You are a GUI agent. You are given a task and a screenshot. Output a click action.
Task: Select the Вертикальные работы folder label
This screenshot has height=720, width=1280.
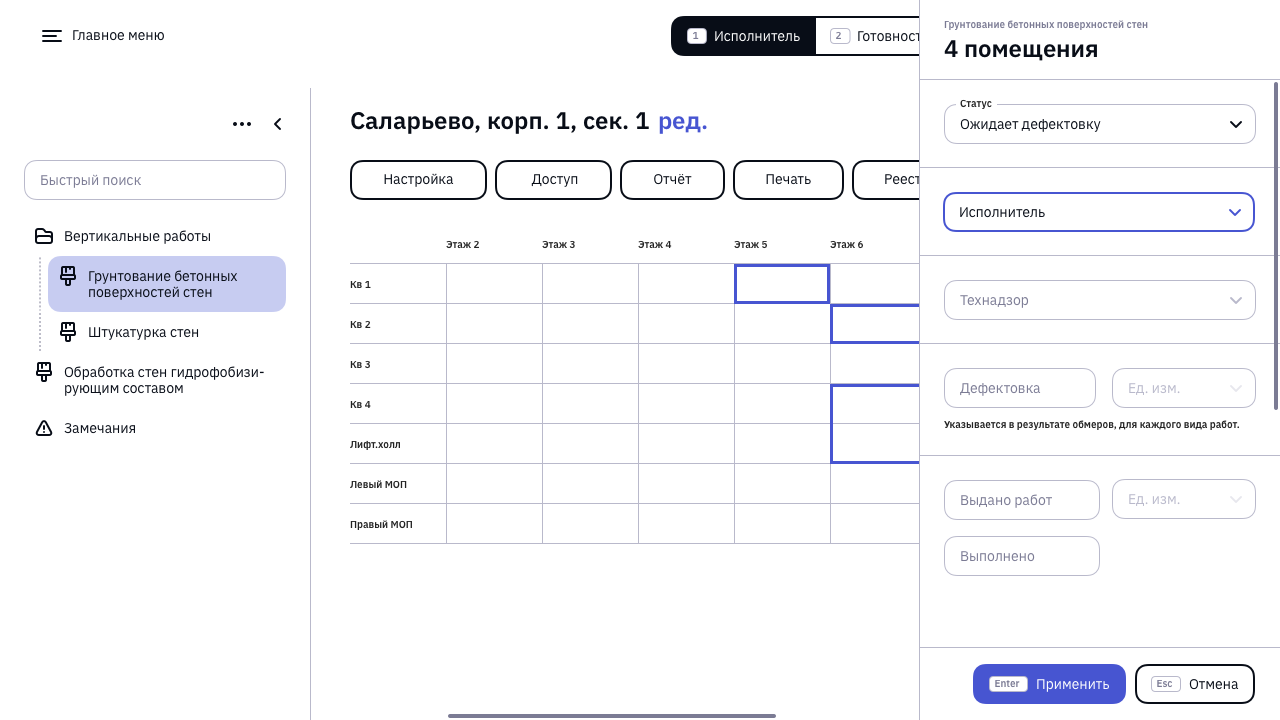pyautogui.click(x=137, y=236)
